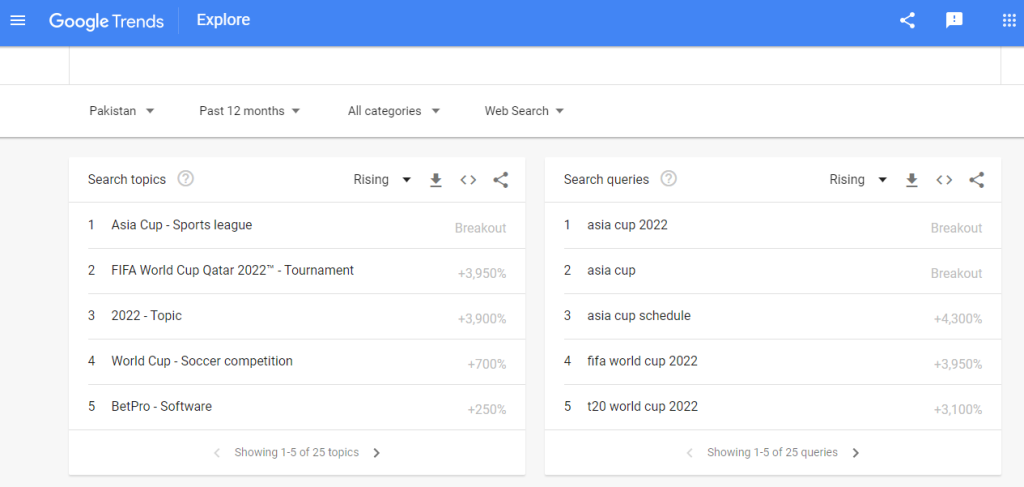Click the +3,100% t20 world cup value
Screen dimensions: 1024x487
point(958,410)
